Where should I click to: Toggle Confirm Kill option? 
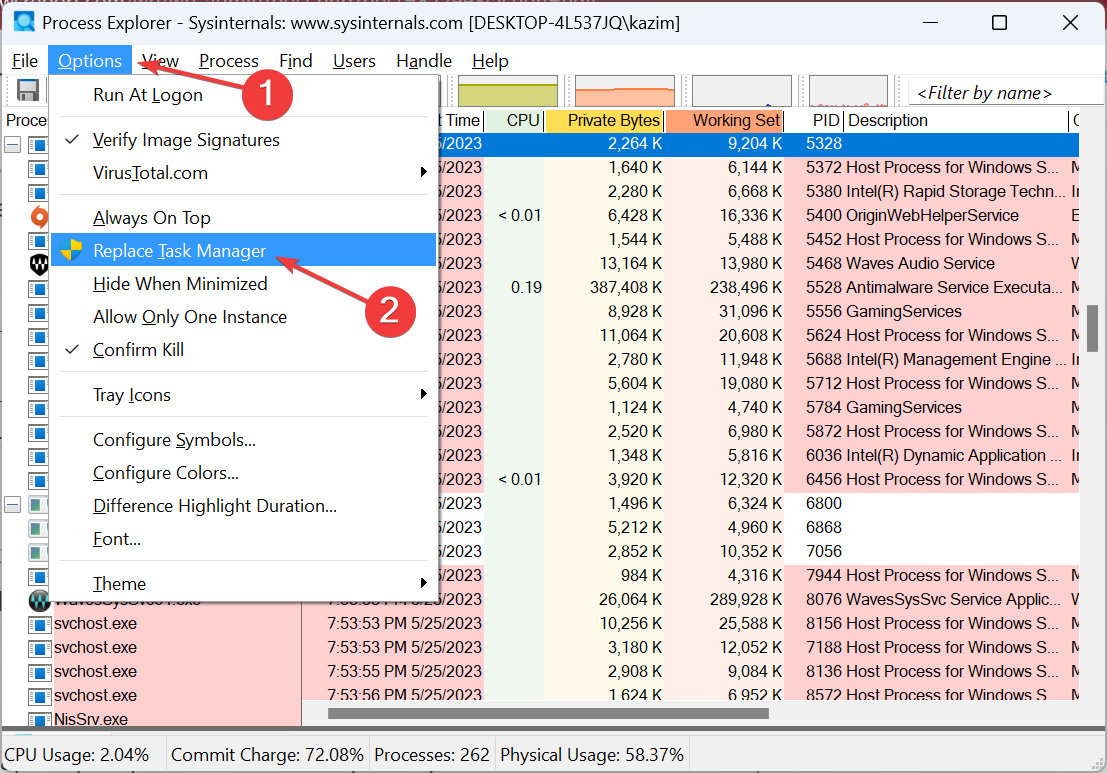click(x=243, y=349)
